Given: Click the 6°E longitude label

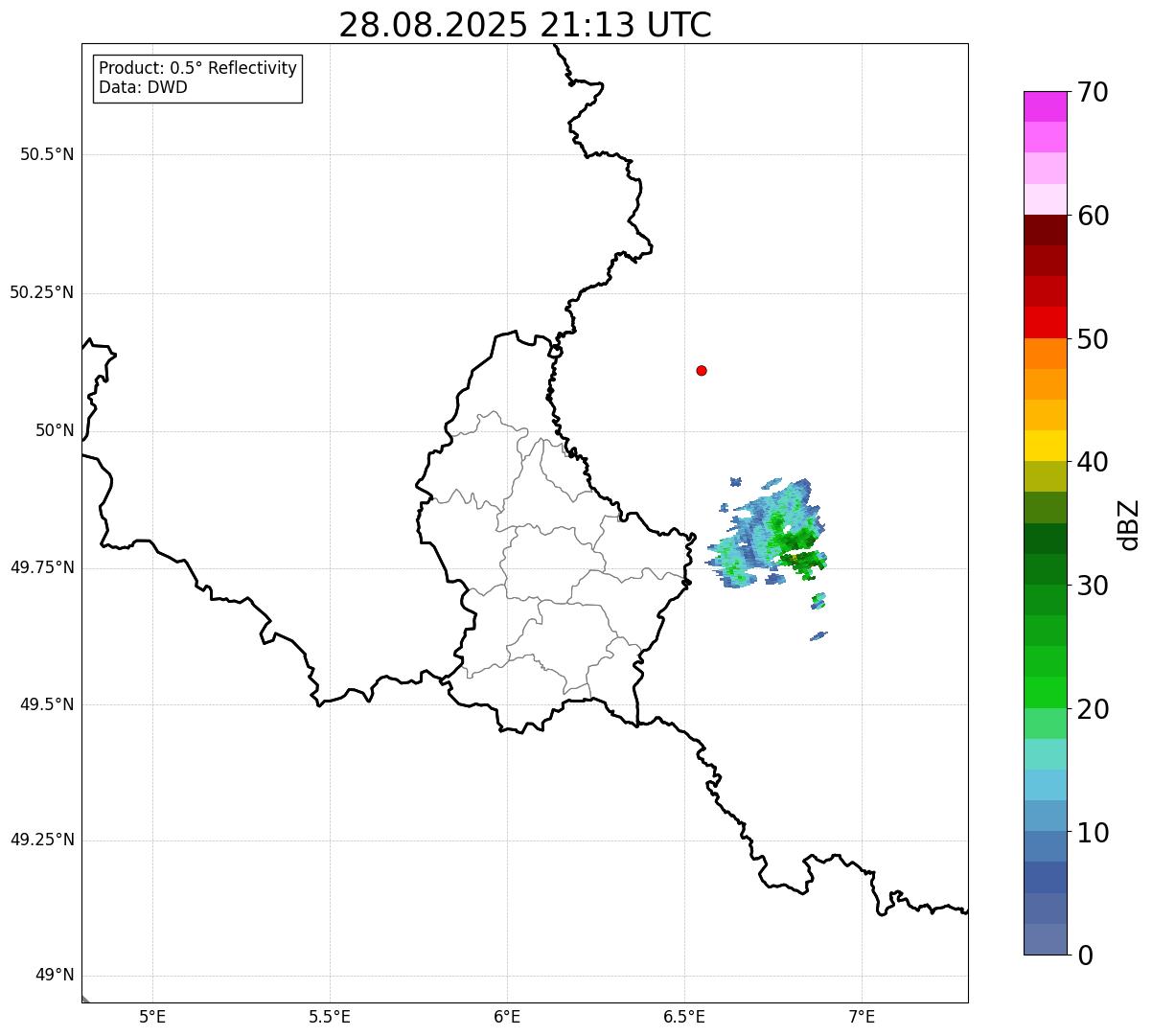Looking at the screenshot, I should 507,1016.
